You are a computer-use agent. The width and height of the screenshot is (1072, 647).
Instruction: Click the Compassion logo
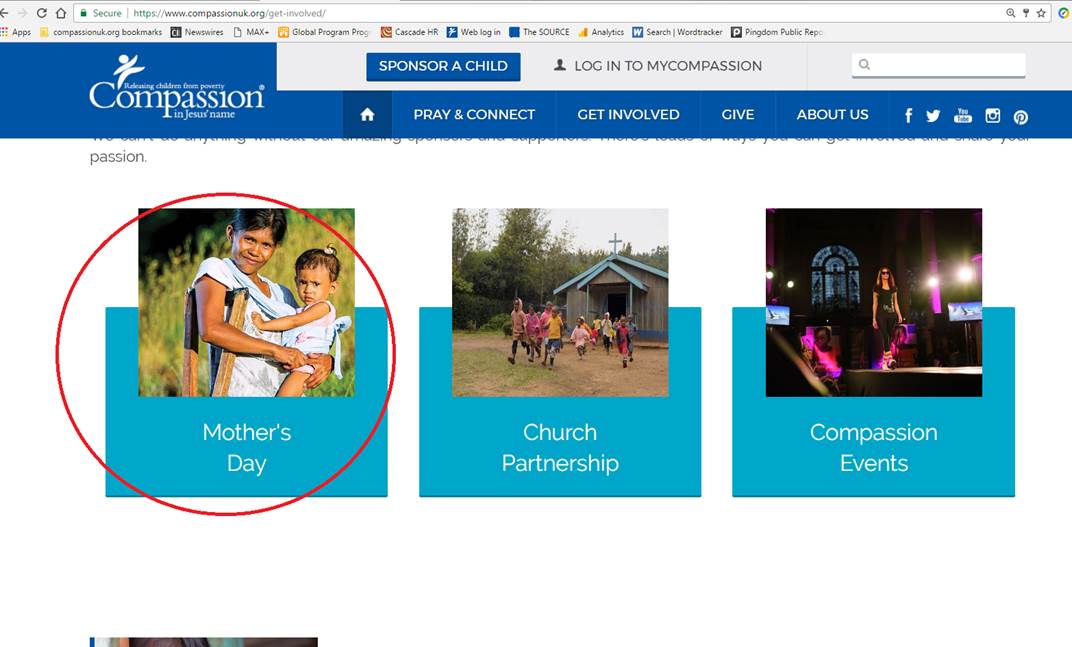point(176,89)
